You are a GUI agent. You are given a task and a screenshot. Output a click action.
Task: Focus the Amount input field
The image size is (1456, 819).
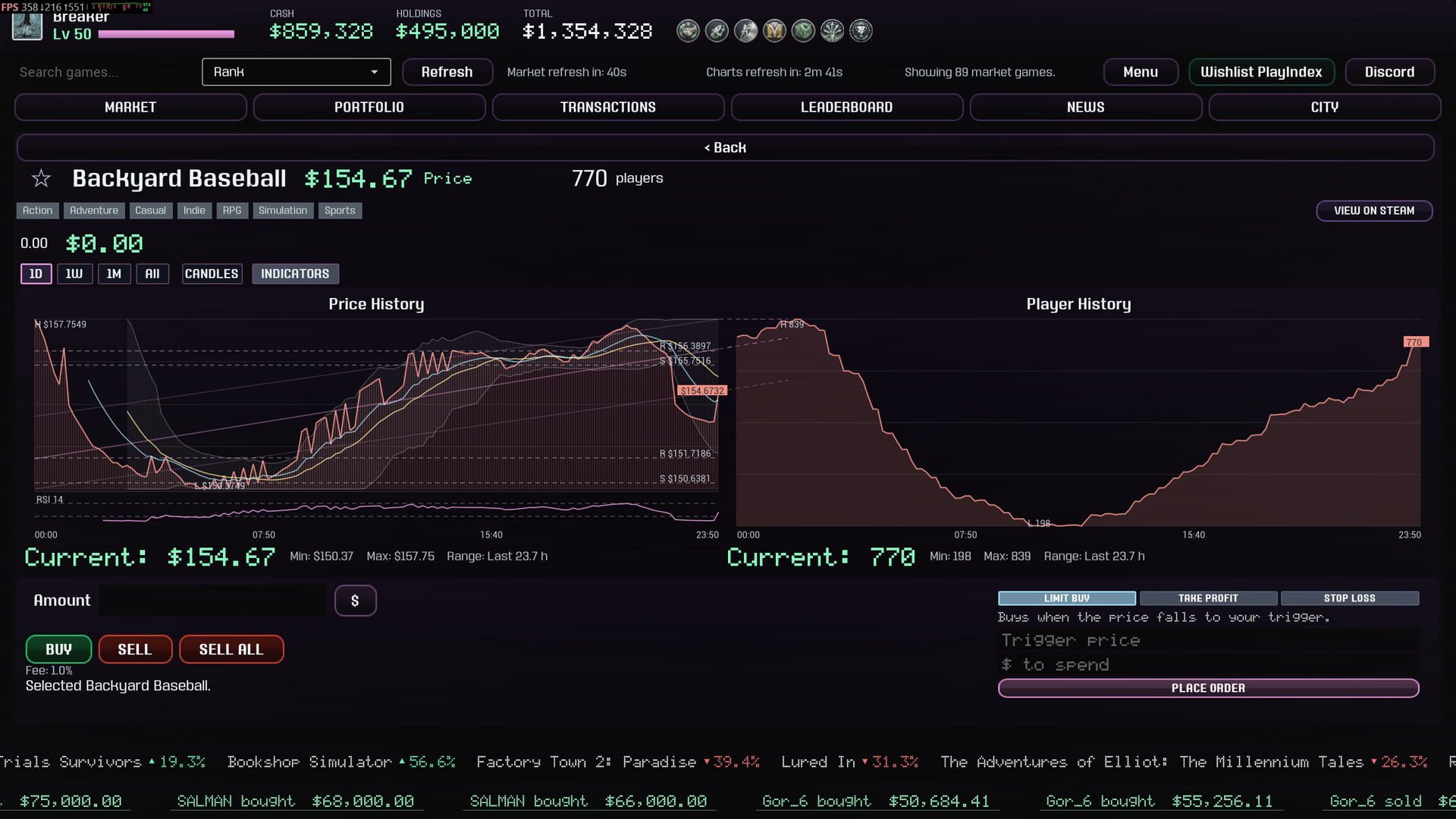[x=213, y=601]
